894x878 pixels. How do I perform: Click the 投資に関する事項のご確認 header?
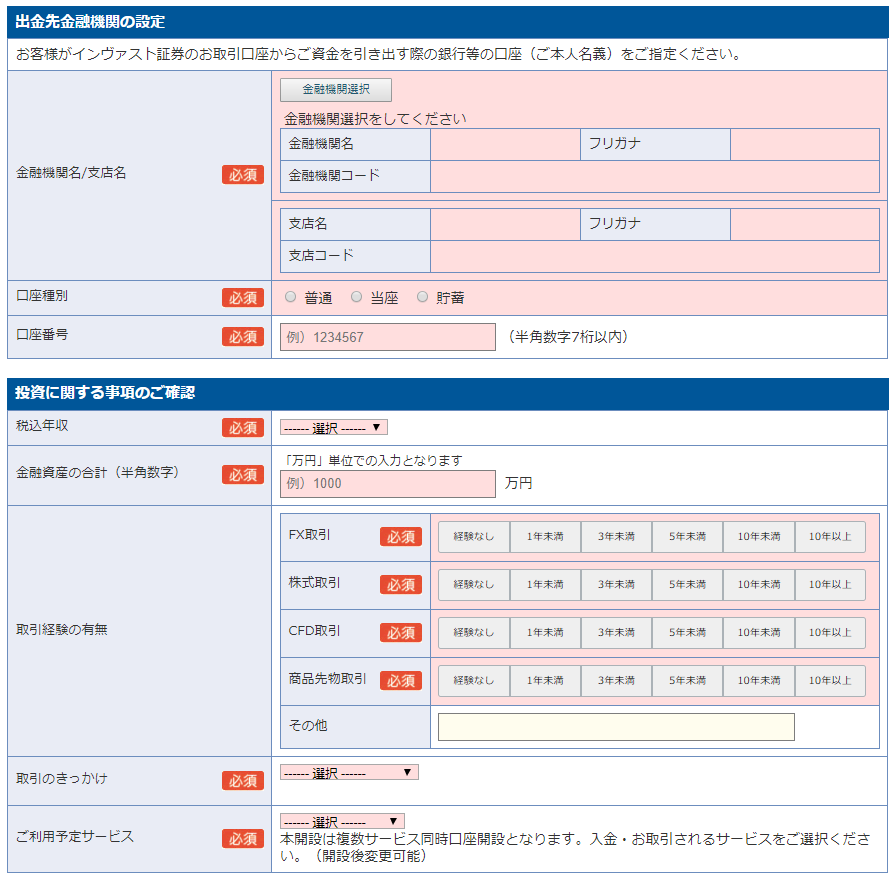point(448,393)
